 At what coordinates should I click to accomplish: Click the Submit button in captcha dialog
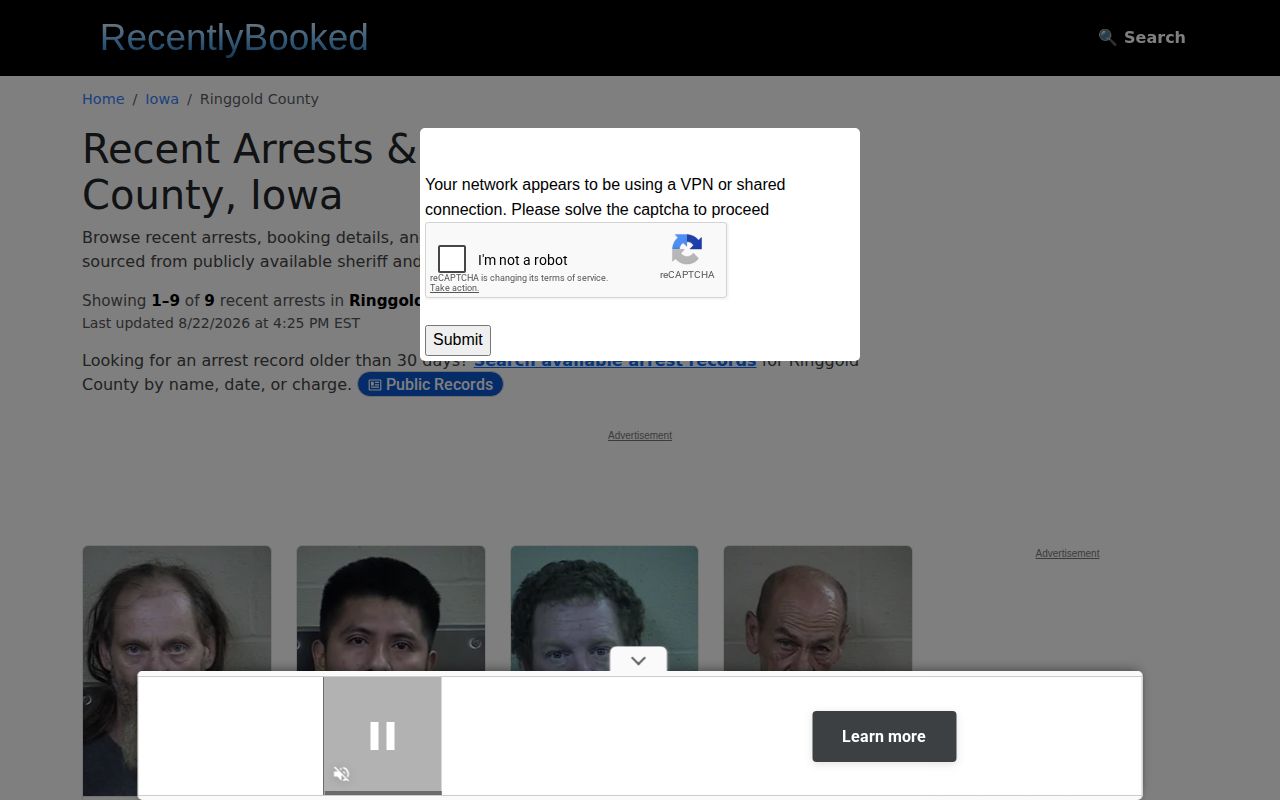point(458,340)
